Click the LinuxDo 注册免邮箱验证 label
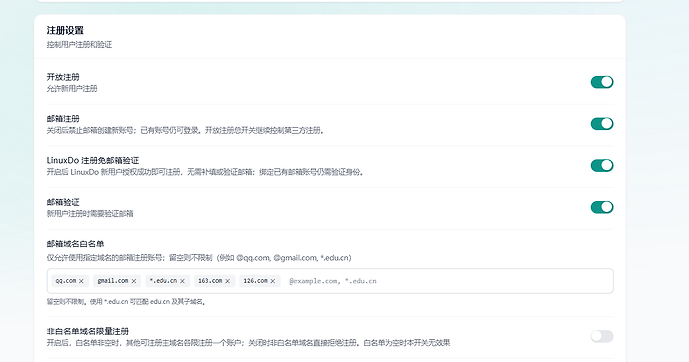This screenshot has width=689, height=362. pos(93,161)
